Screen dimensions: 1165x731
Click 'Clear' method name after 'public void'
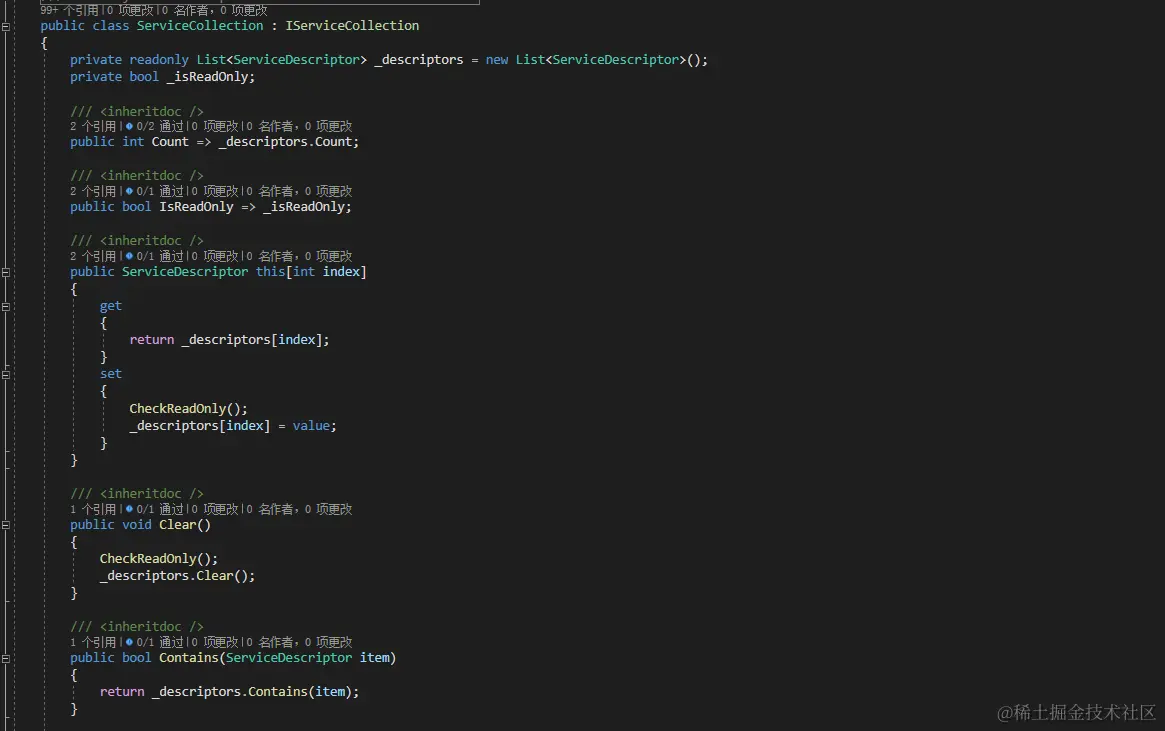coord(178,524)
